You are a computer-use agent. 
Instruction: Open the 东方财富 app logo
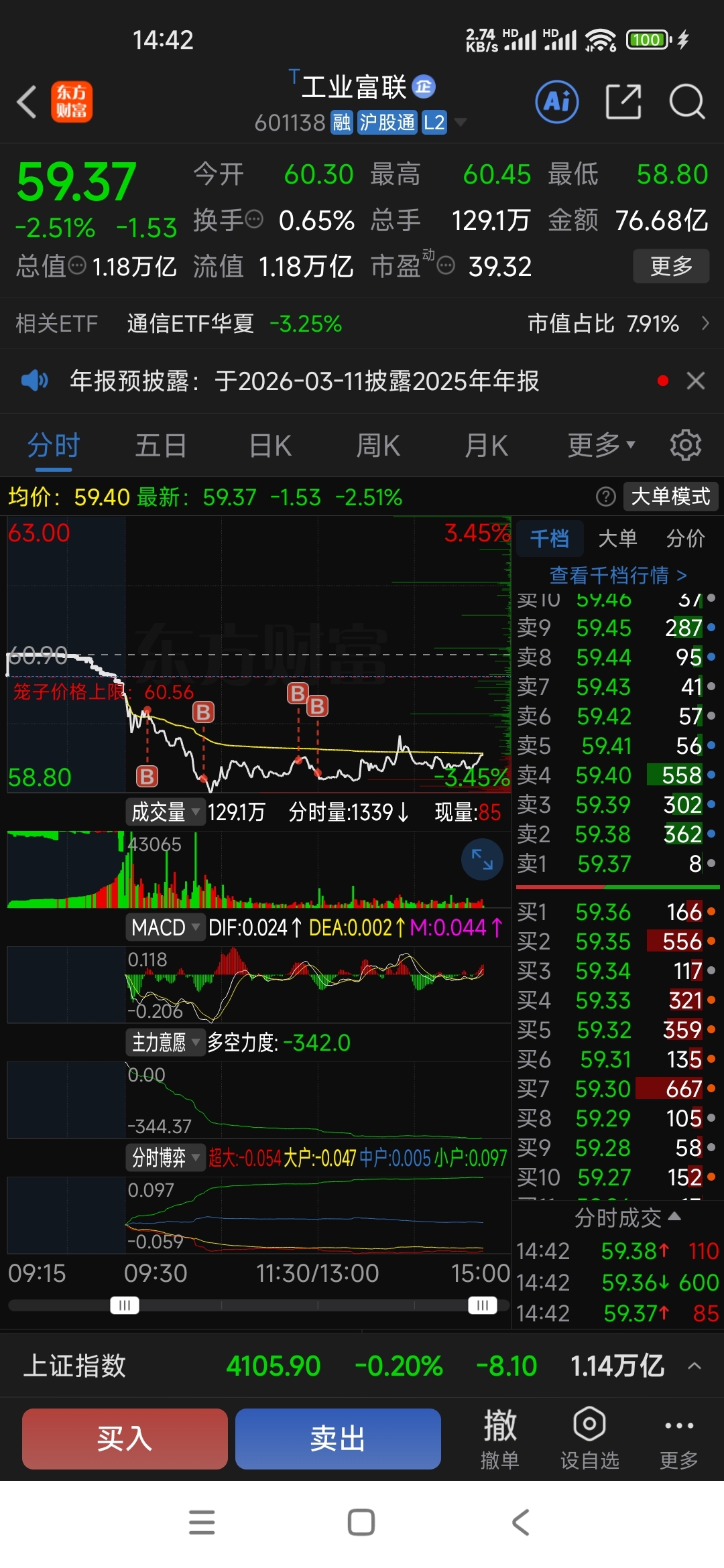point(72,102)
